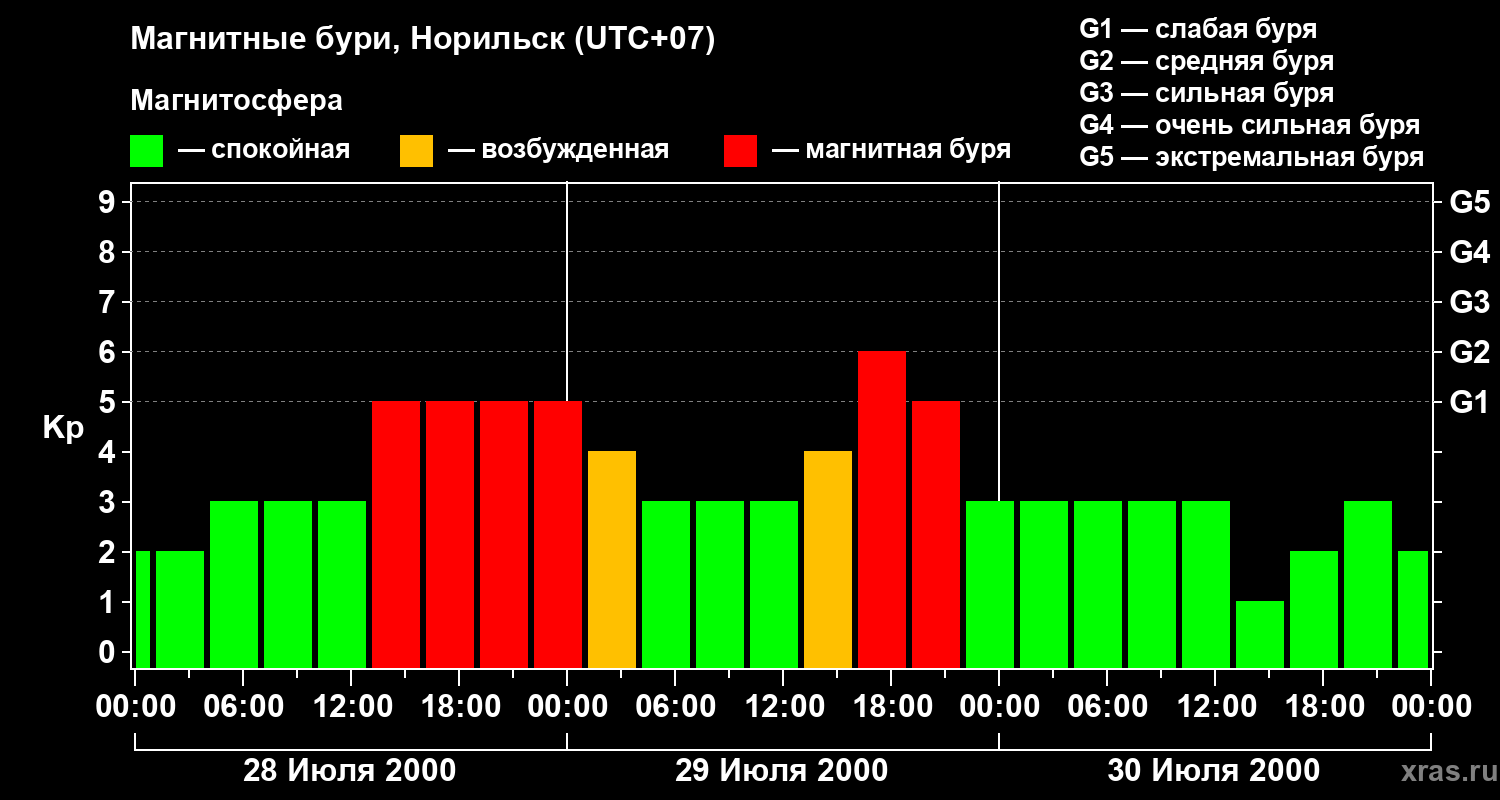Click the red Kp 5 bar right after the Kp 6 bar
The width and height of the screenshot is (1500, 800).
coord(936,534)
